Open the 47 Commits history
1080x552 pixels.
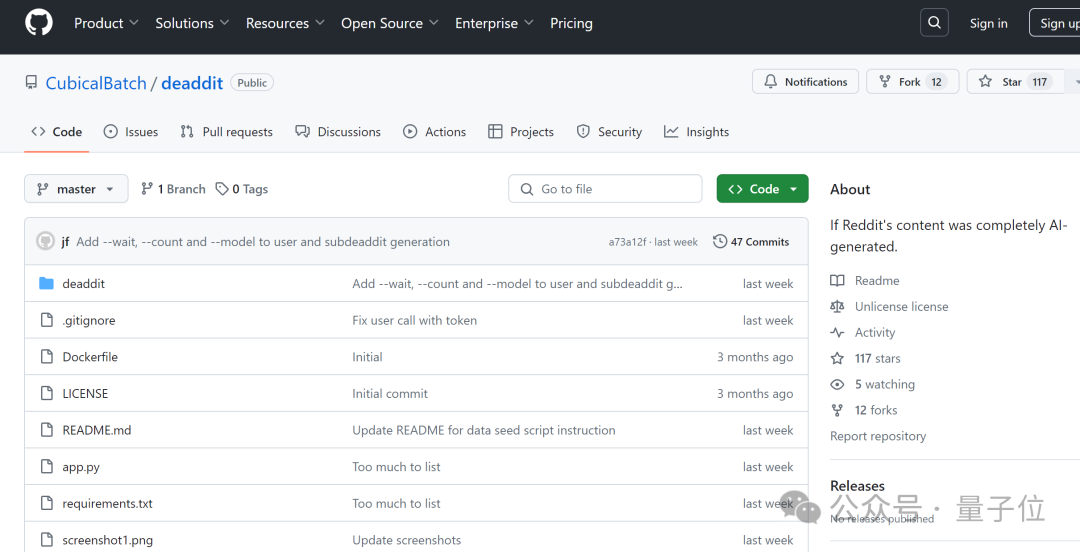tap(751, 242)
